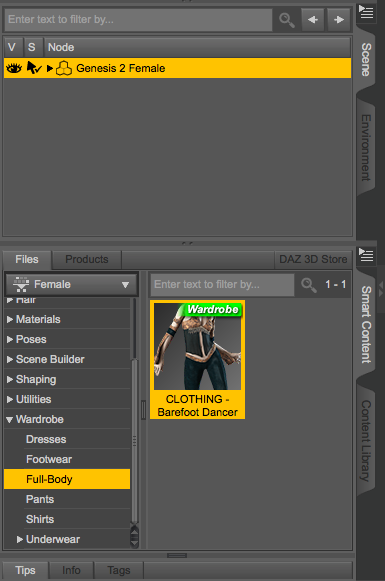Open the Smart Content pane options menu icon
The image size is (385, 581).
tap(366, 254)
